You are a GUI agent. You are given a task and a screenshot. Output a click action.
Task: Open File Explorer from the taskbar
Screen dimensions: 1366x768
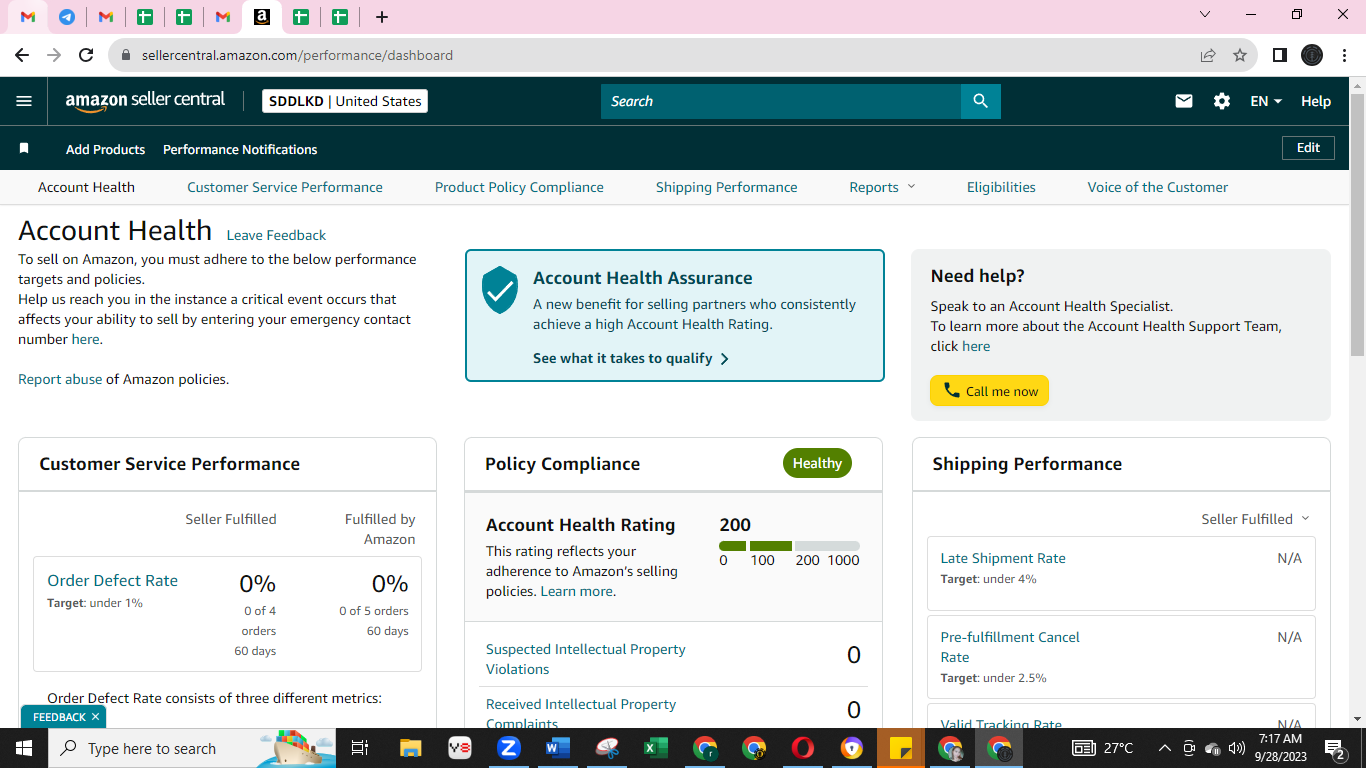point(410,748)
